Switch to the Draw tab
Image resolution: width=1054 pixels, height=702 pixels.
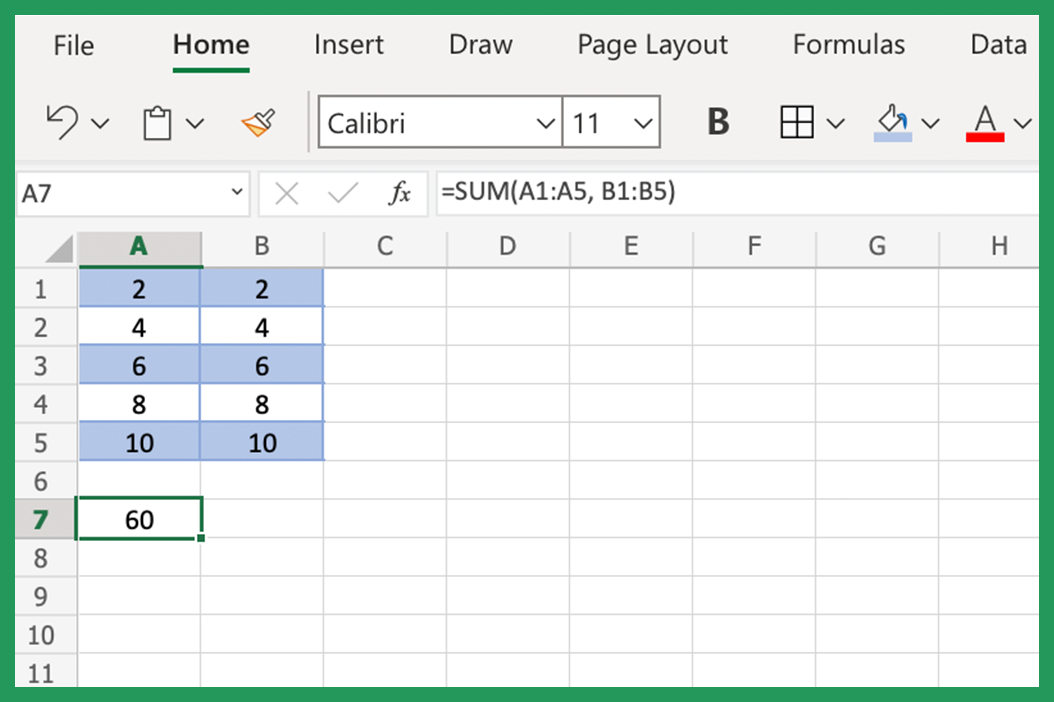480,44
